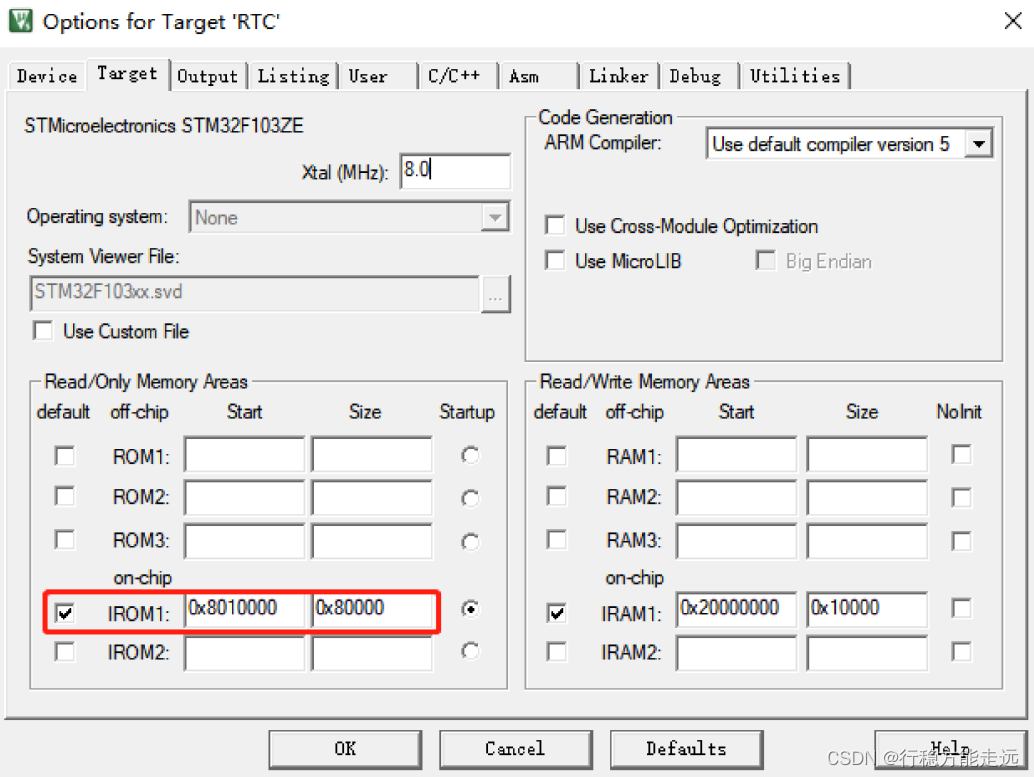Image resolution: width=1034 pixels, height=777 pixels.
Task: Switch to the Device tab
Action: coord(47,77)
